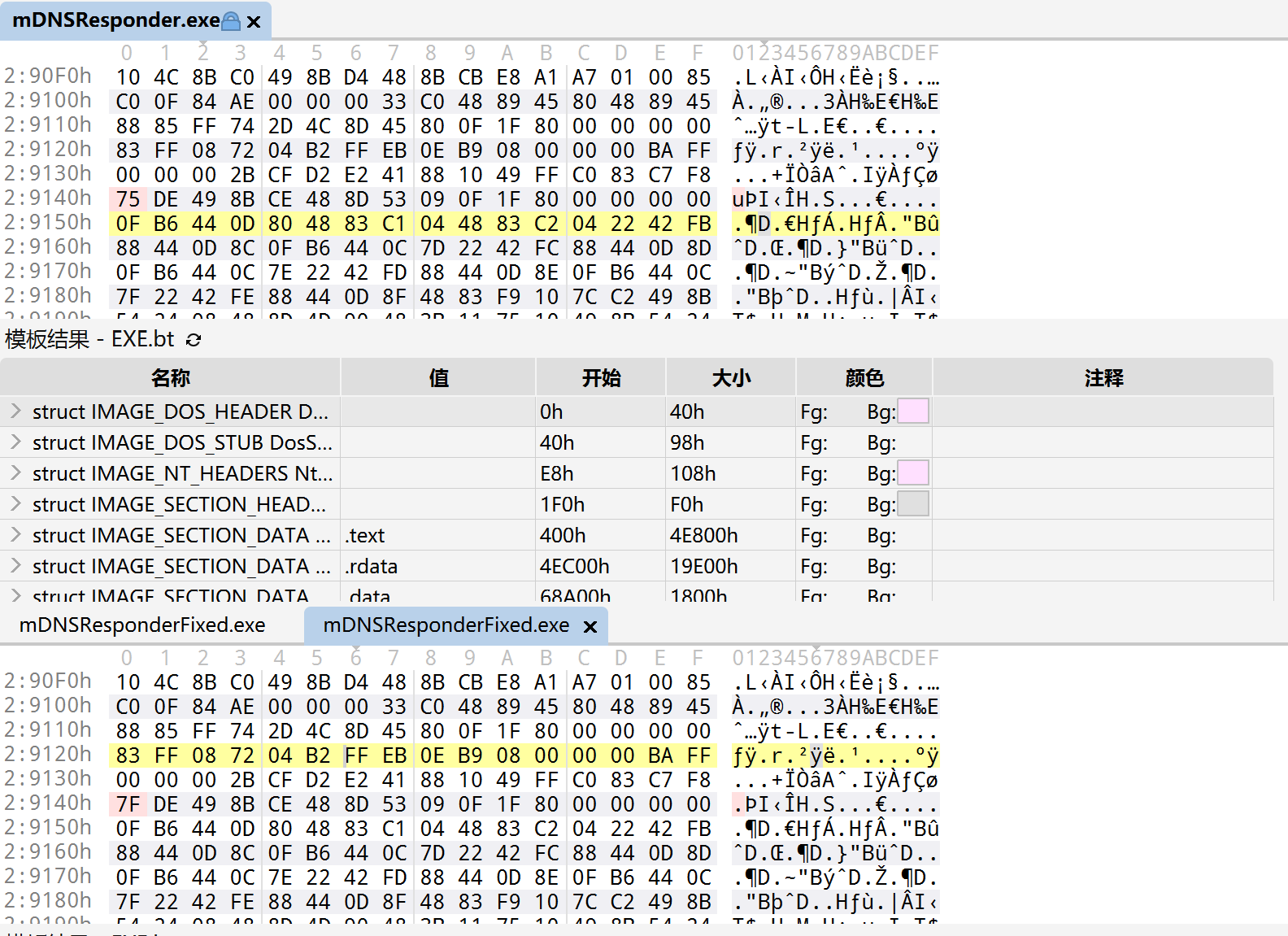1288x936 pixels.
Task: Select the inactive mDNSResponderFixed.exe tab
Action: coord(142,625)
